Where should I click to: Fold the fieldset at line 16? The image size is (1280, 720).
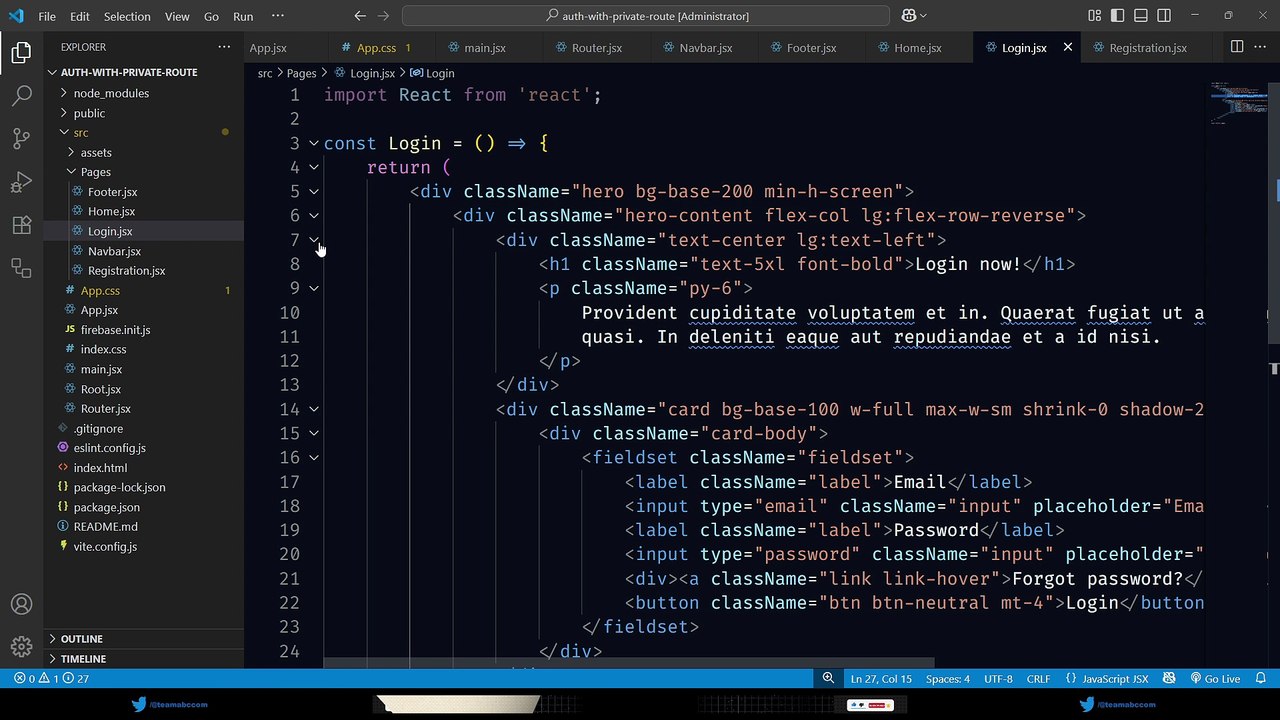click(x=314, y=457)
